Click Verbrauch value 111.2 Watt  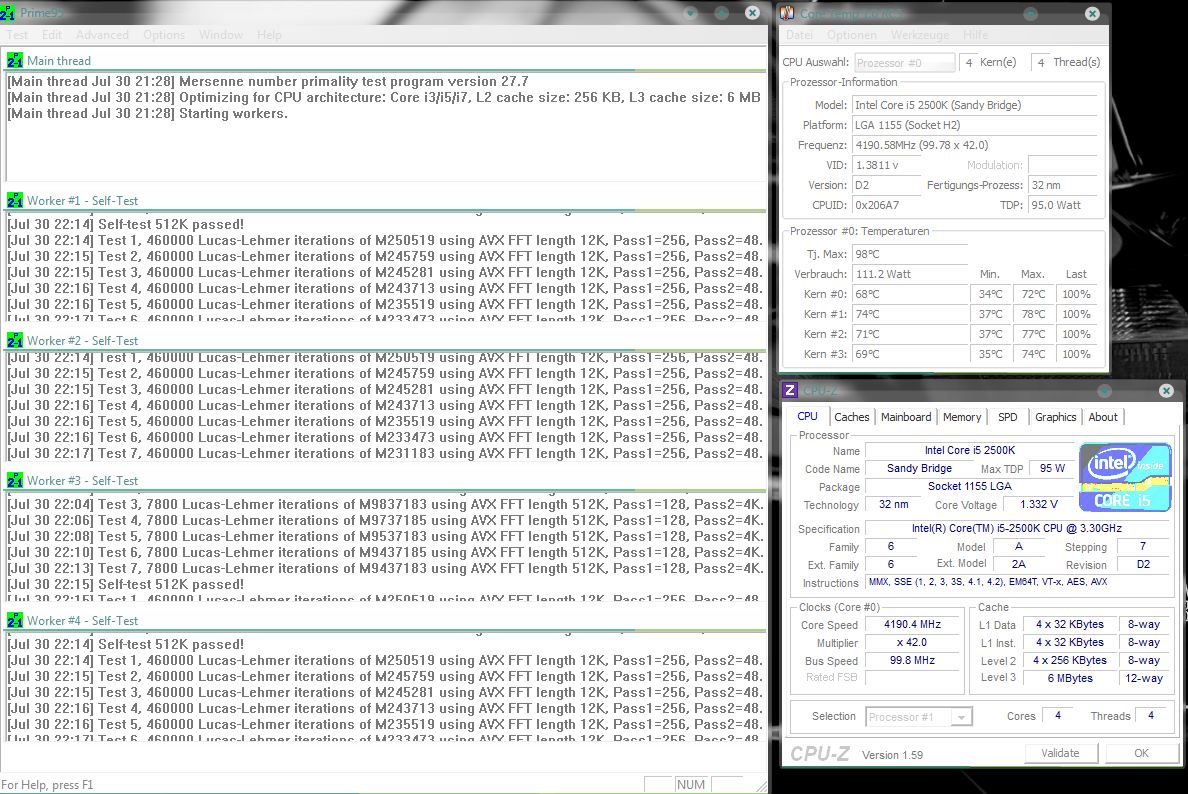[909, 274]
